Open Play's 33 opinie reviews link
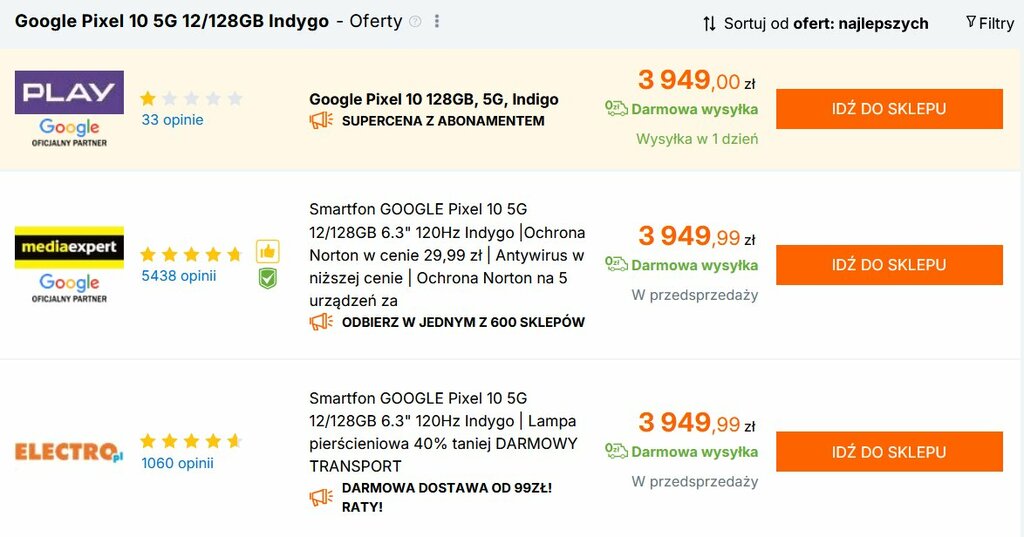This screenshot has width=1024, height=537. 172,120
